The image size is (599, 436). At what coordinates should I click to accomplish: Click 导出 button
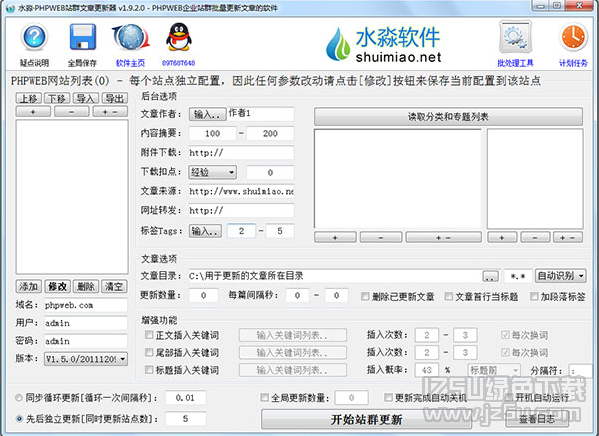(x=115, y=98)
